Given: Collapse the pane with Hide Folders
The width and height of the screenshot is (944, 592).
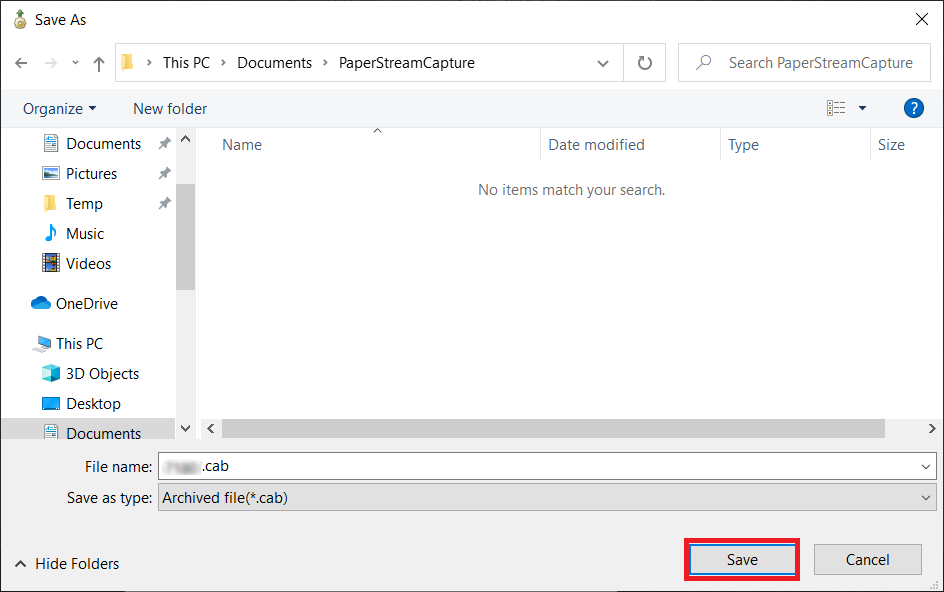Looking at the screenshot, I should tap(67, 564).
